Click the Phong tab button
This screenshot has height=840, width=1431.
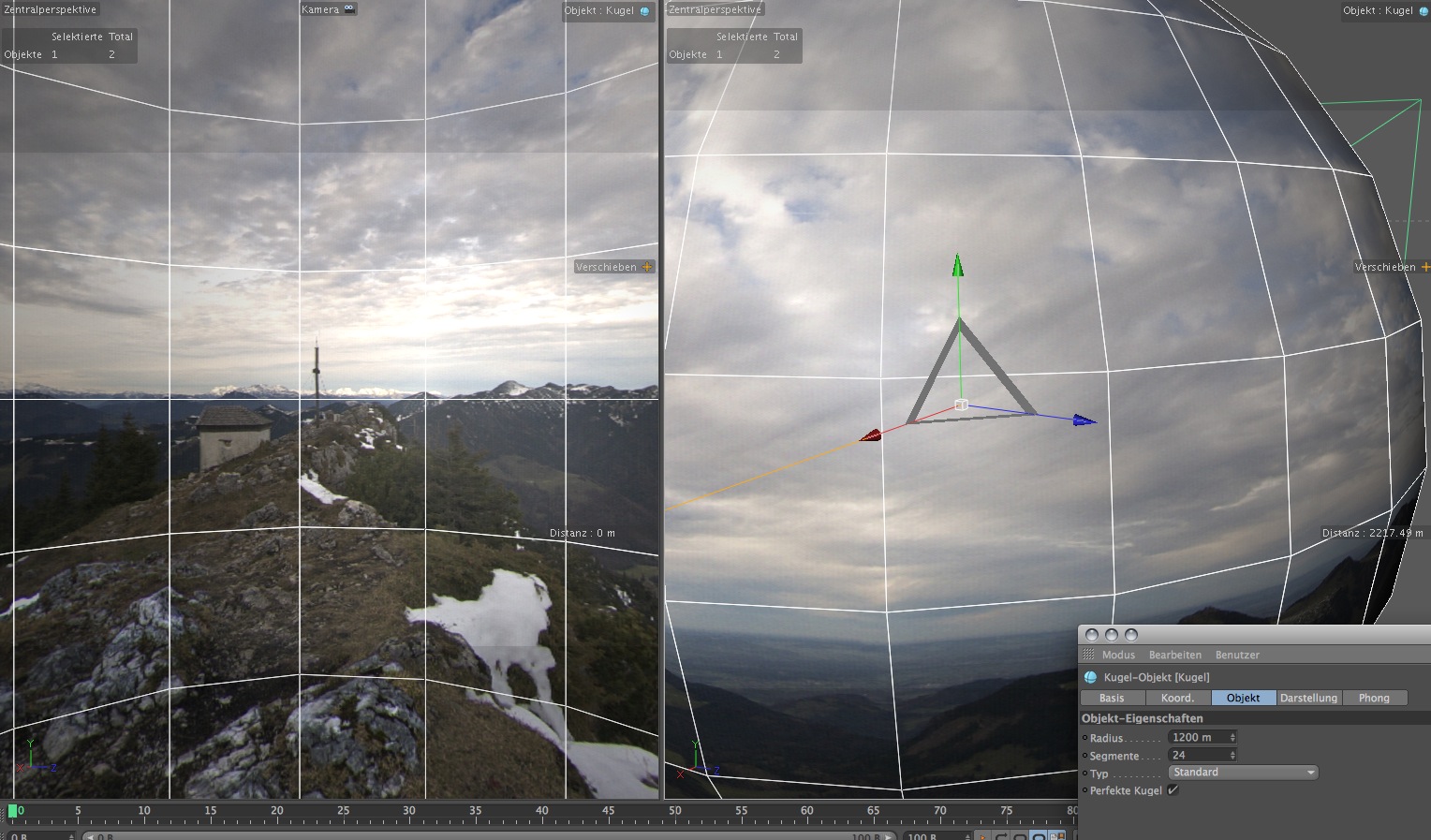(x=1374, y=698)
